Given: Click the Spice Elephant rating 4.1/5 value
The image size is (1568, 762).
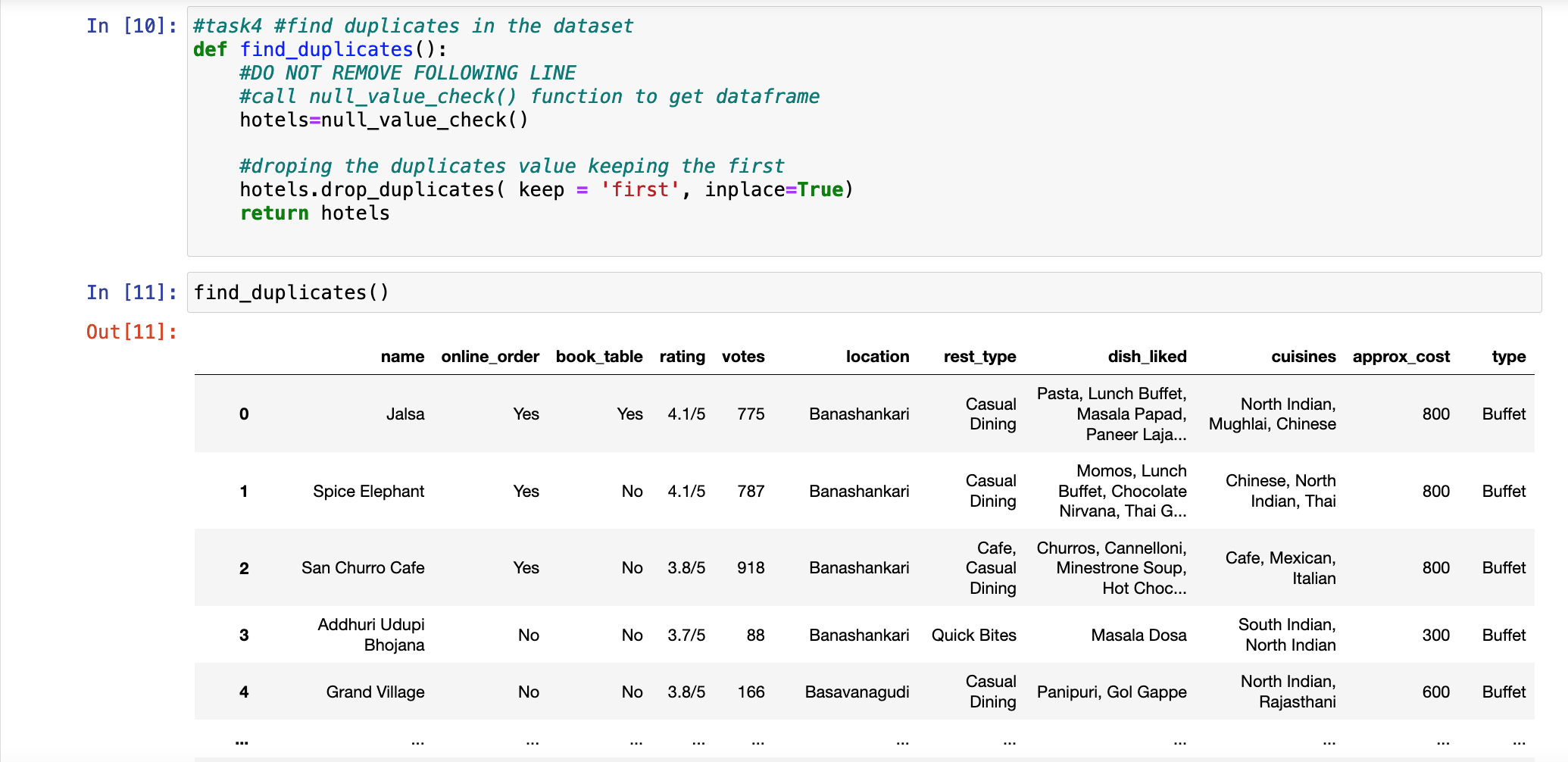Looking at the screenshot, I should click(686, 491).
